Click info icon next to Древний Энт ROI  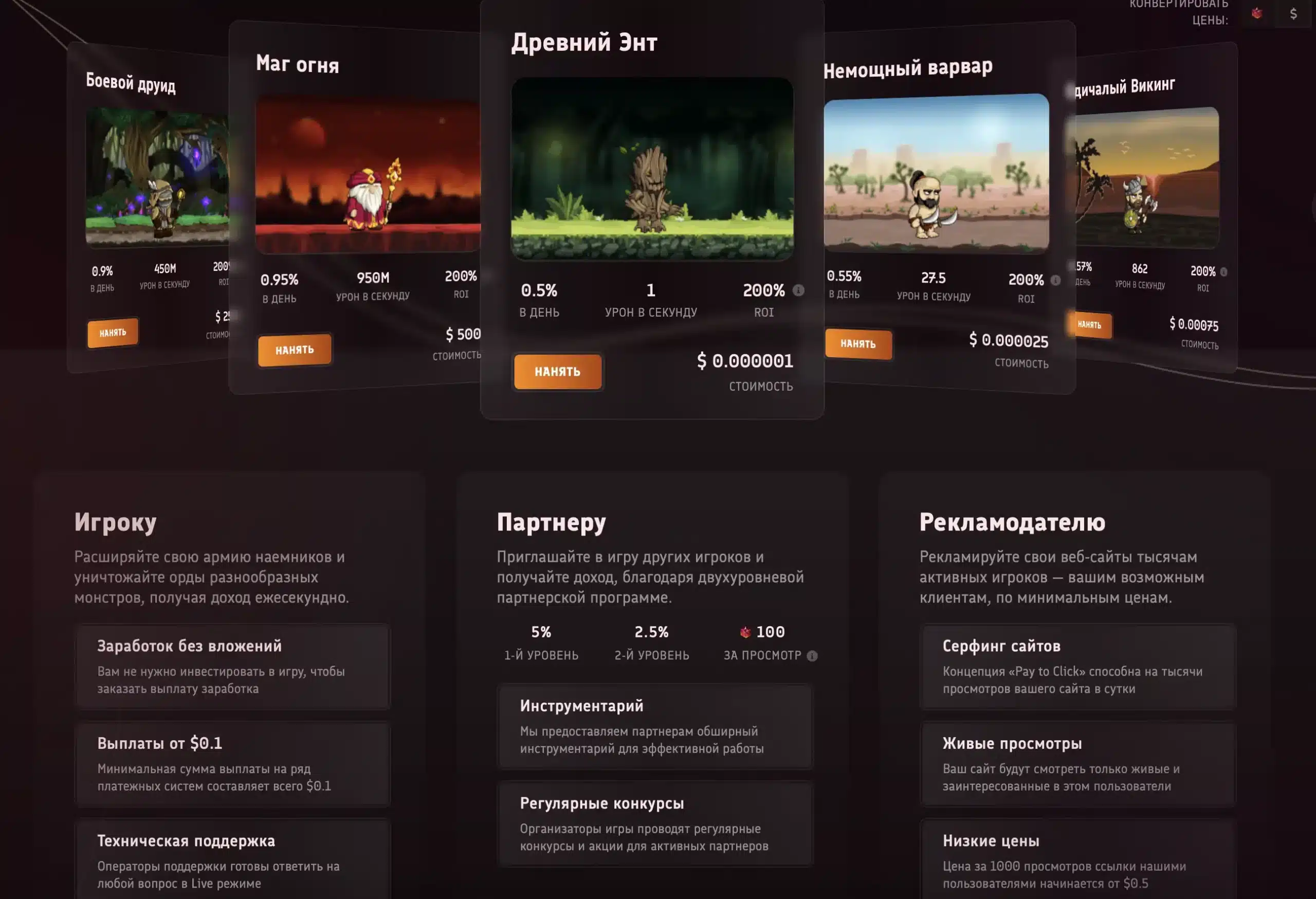[x=798, y=290]
